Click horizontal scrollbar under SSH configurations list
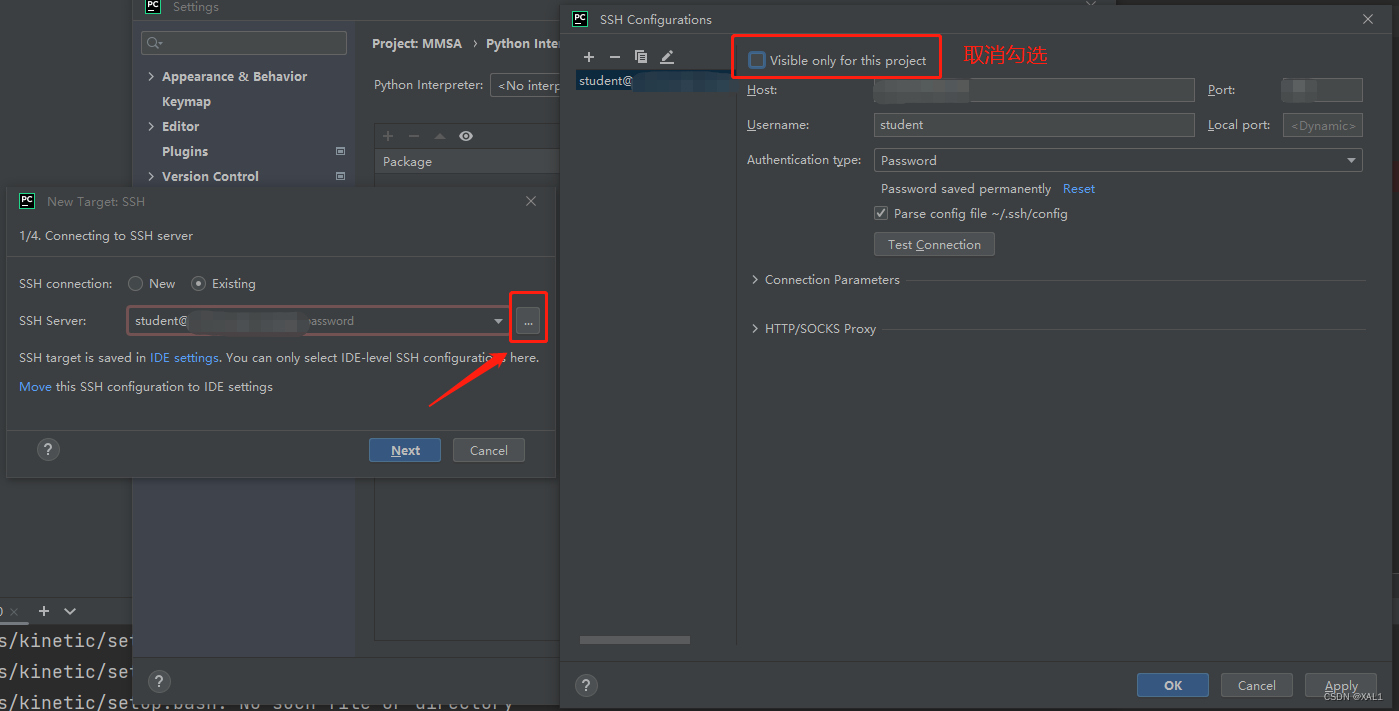This screenshot has width=1399, height=711. tap(635, 640)
